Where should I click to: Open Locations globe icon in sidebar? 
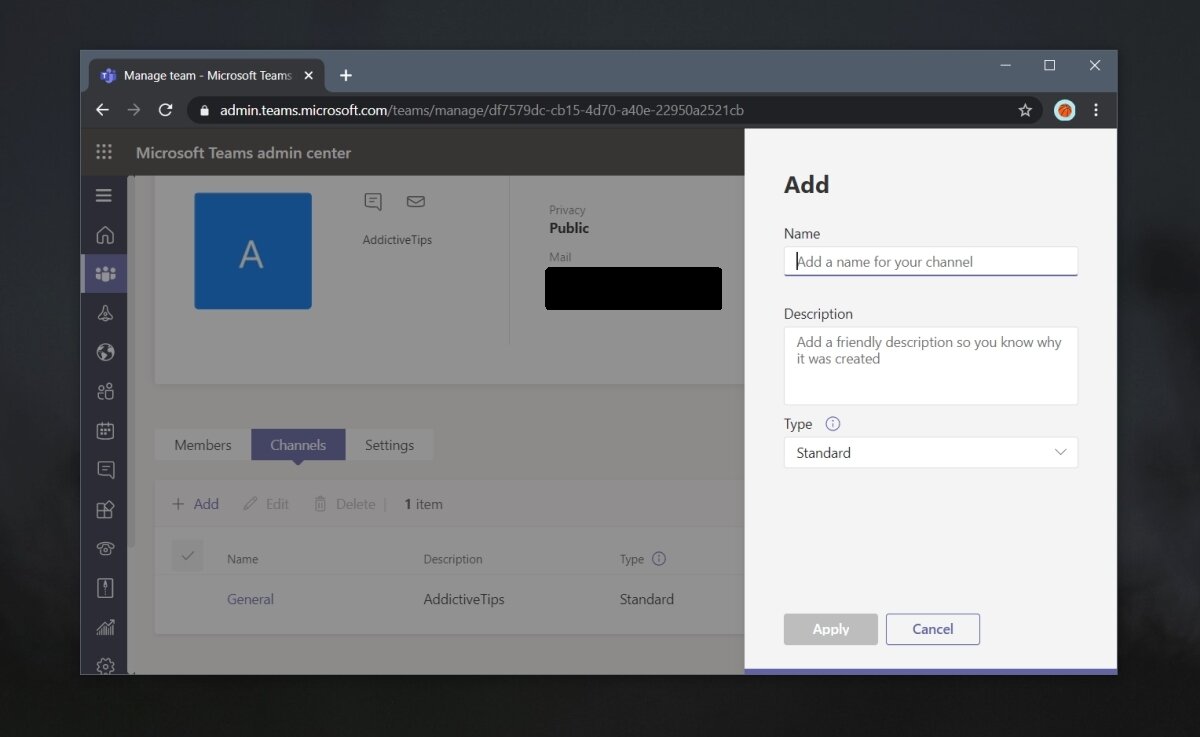tap(105, 352)
